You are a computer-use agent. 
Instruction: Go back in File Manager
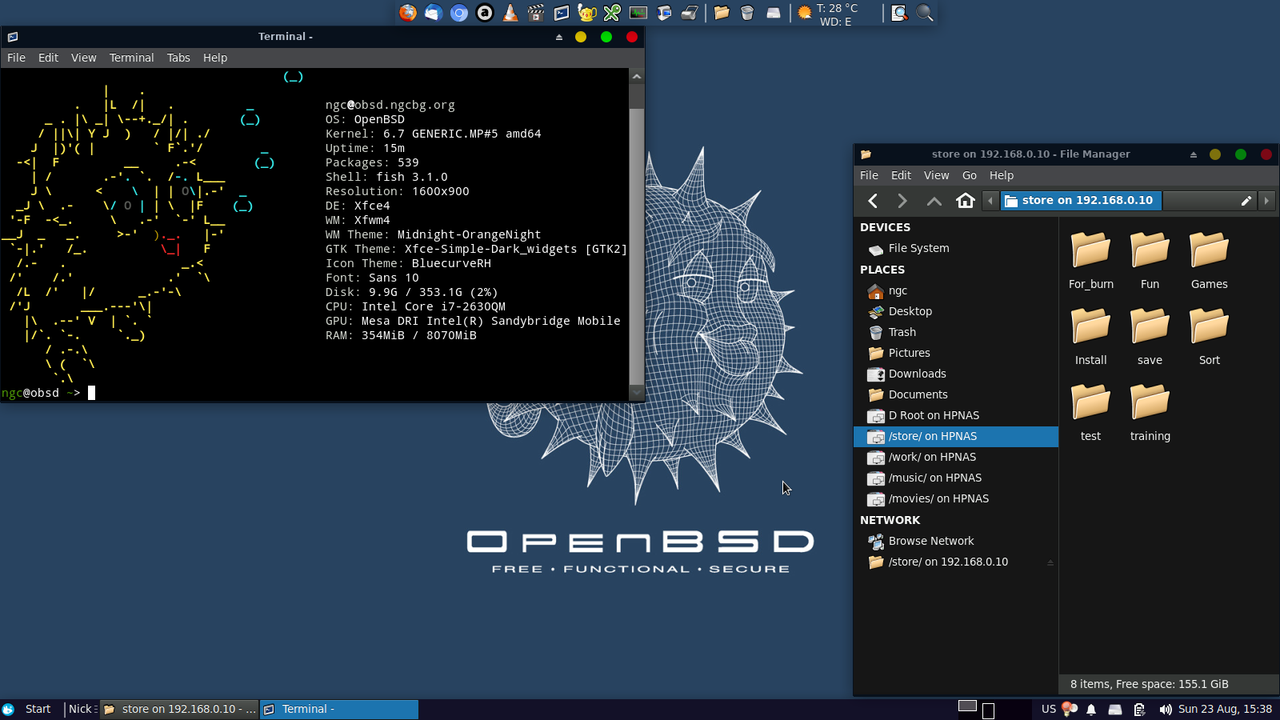tap(873, 201)
